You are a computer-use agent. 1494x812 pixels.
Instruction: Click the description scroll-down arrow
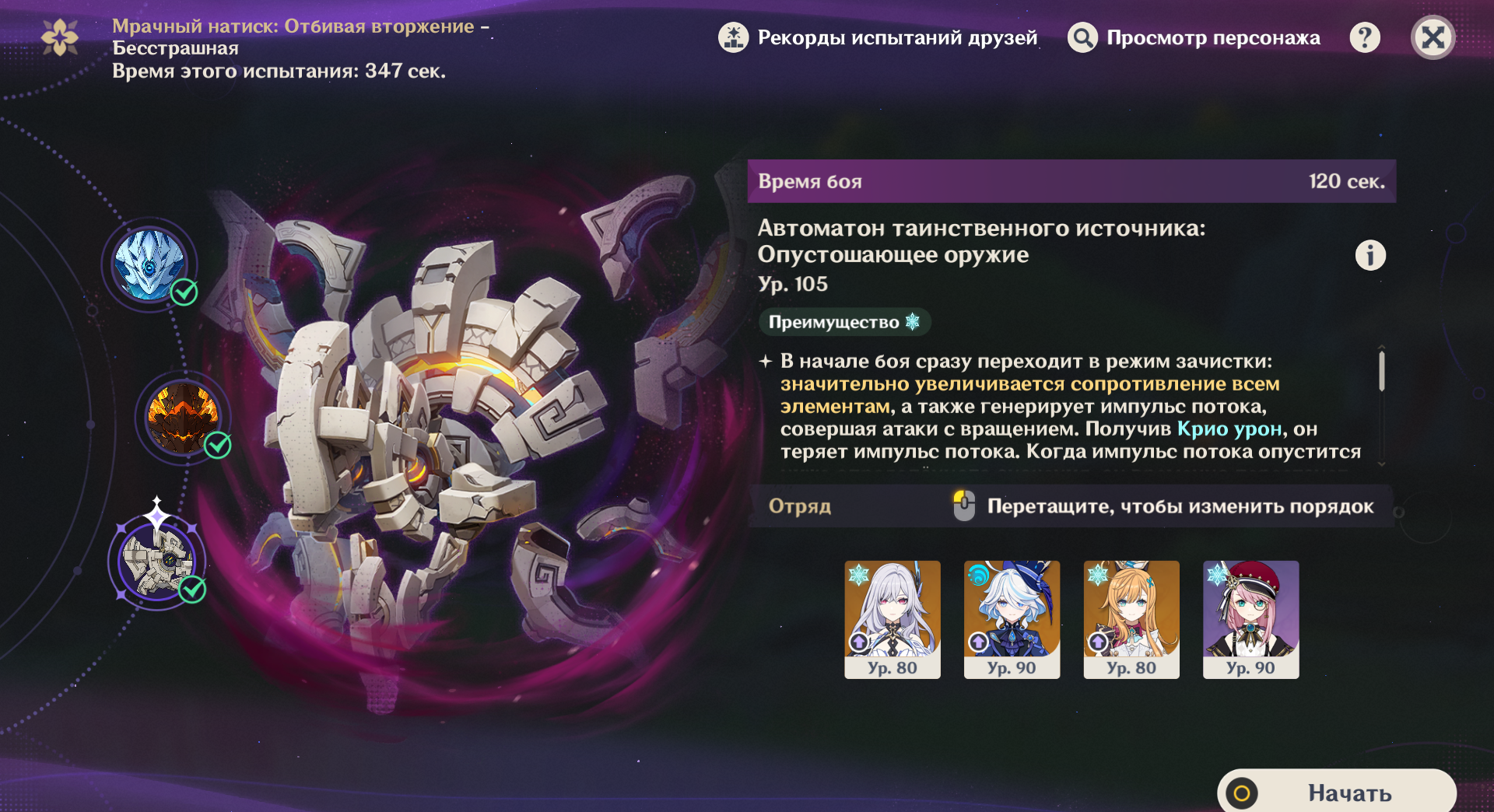click(x=1382, y=464)
